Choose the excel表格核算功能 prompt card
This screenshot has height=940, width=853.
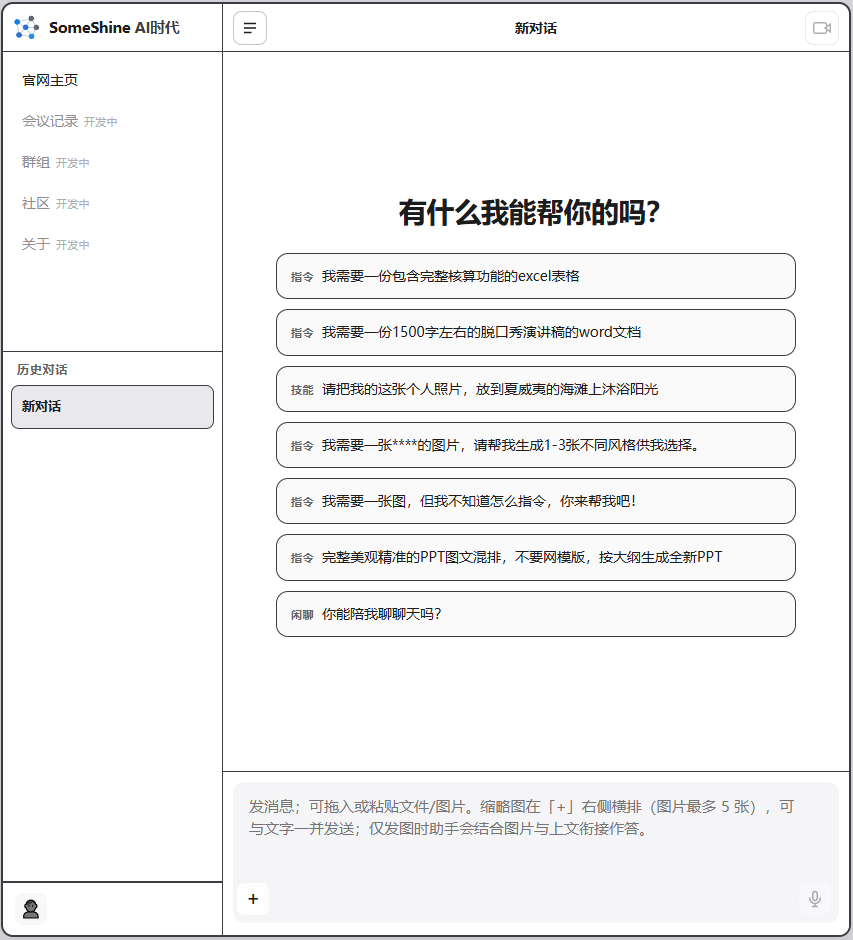pos(535,276)
